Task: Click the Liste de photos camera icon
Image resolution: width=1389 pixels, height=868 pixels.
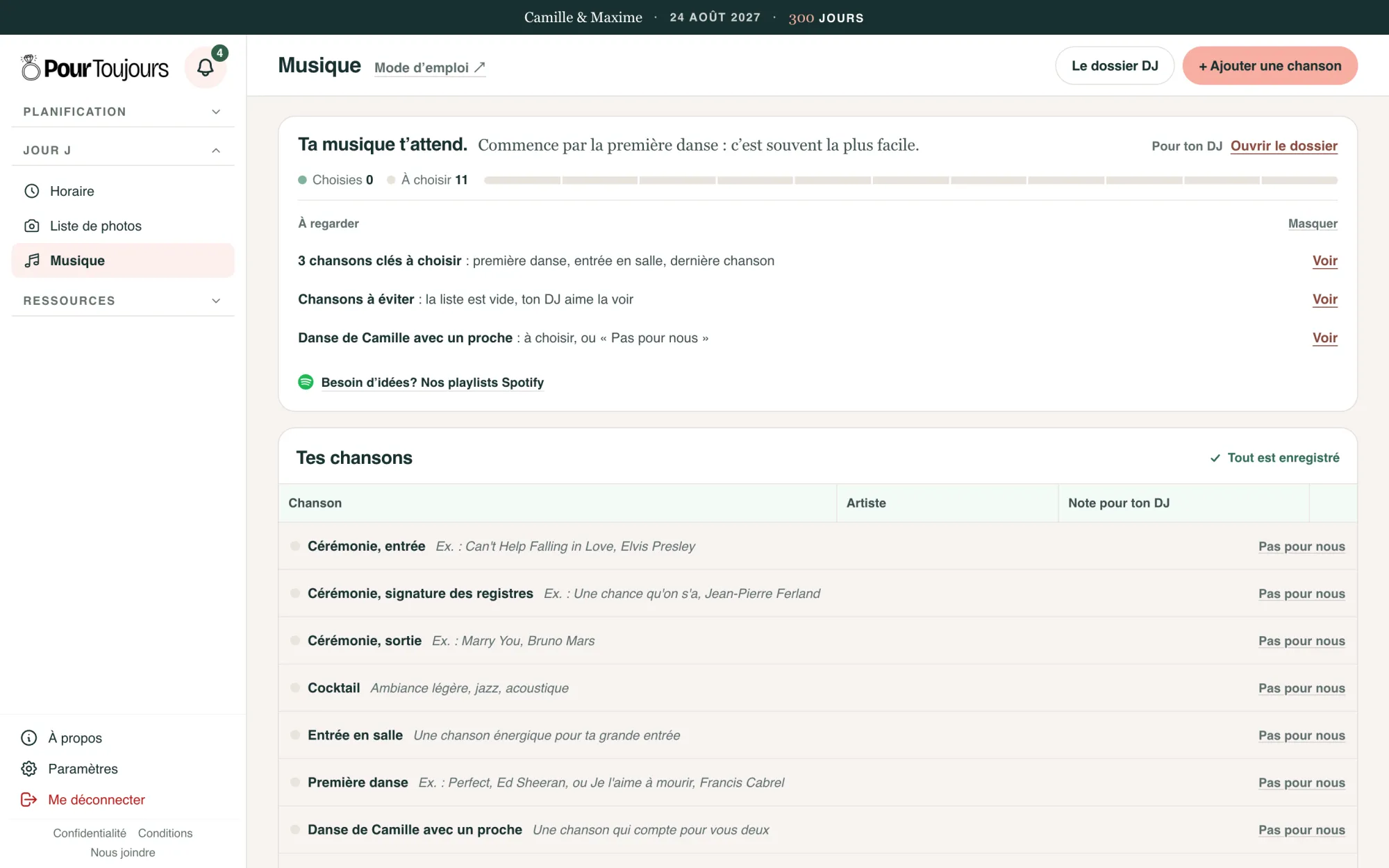Action: click(x=32, y=226)
